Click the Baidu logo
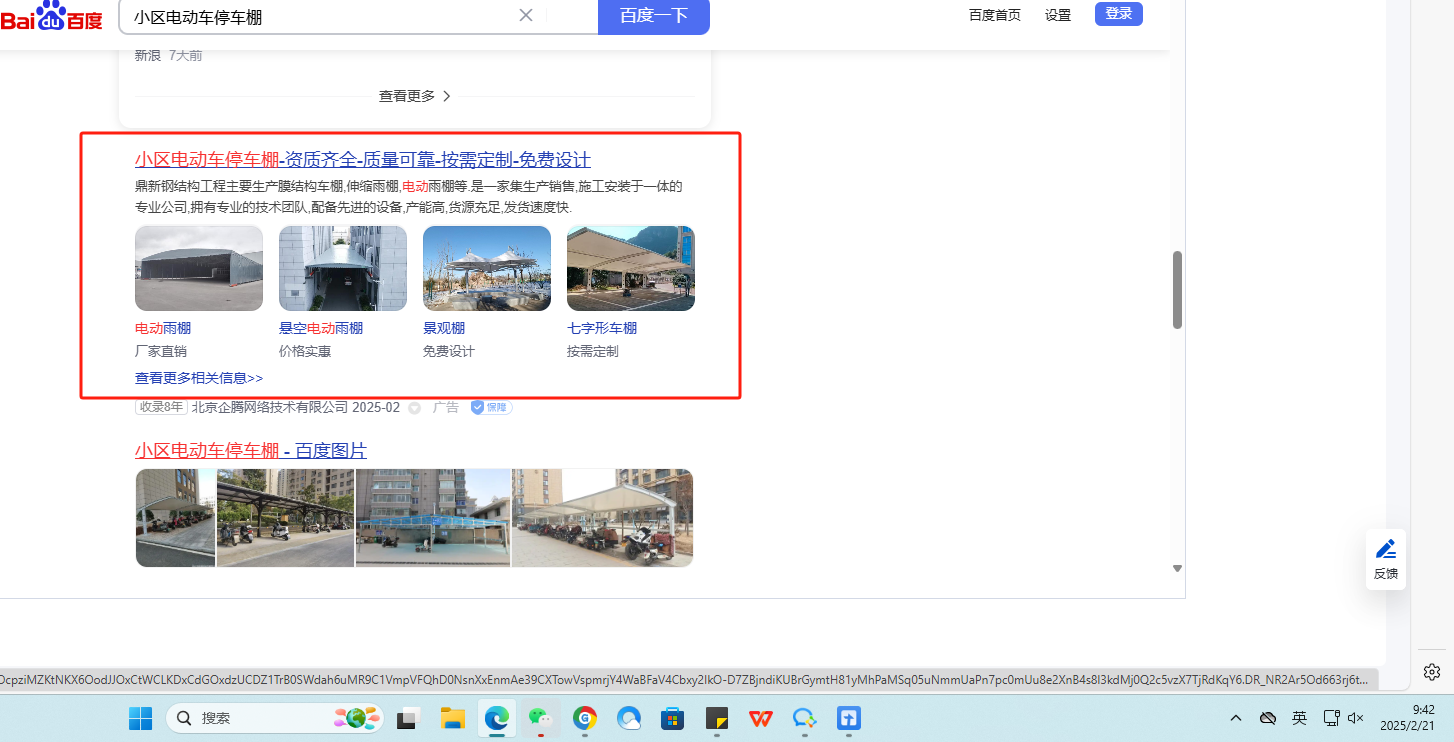1454x742 pixels. [52, 16]
